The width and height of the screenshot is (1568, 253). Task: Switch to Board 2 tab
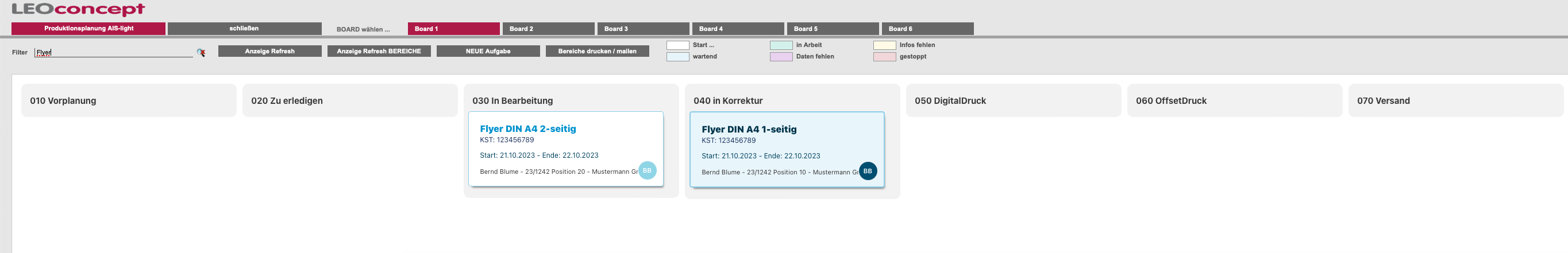tap(548, 29)
